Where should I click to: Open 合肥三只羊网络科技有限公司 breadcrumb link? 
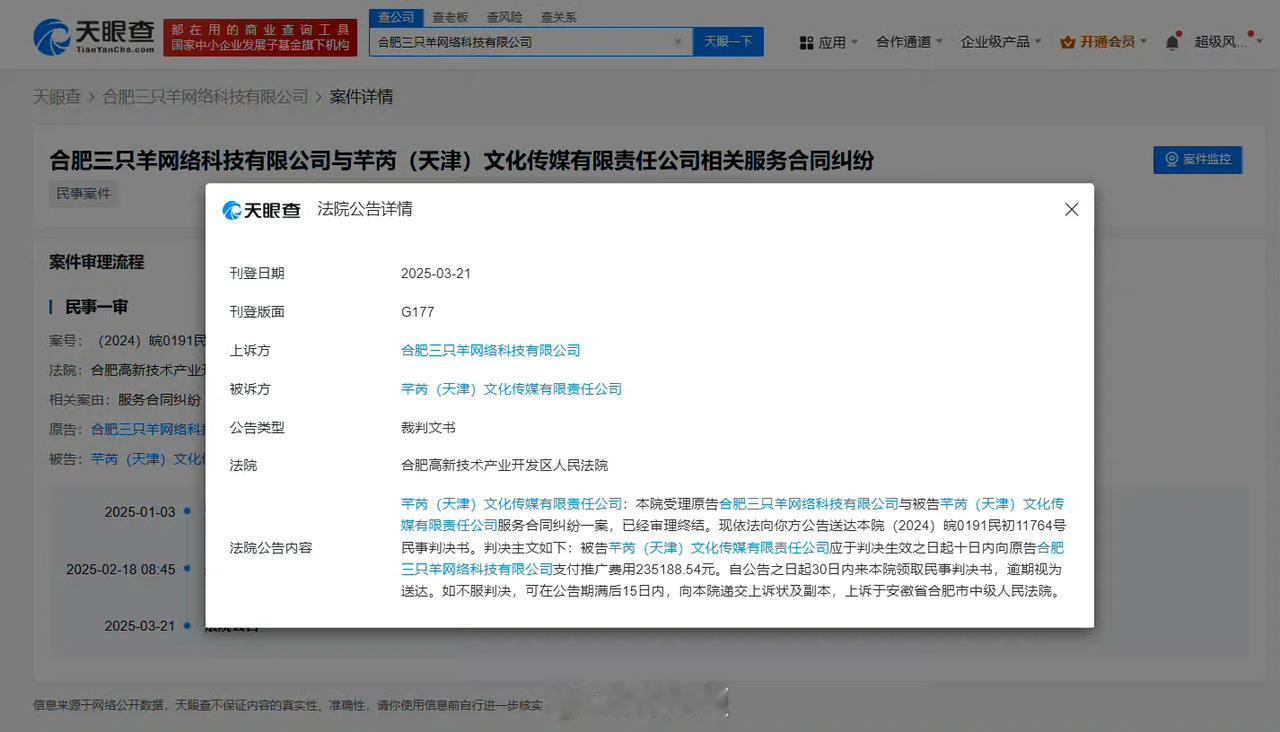click(x=205, y=97)
